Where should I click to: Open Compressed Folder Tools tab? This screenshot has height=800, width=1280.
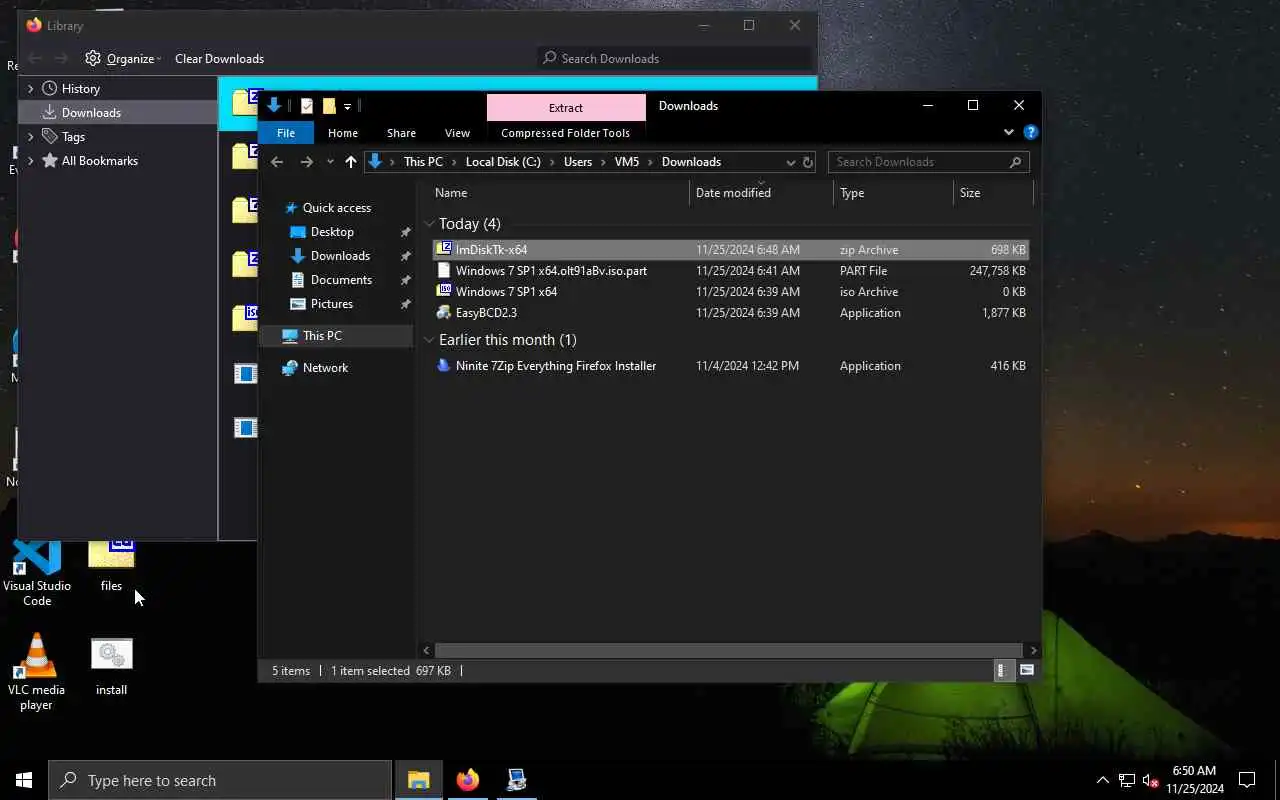(565, 133)
